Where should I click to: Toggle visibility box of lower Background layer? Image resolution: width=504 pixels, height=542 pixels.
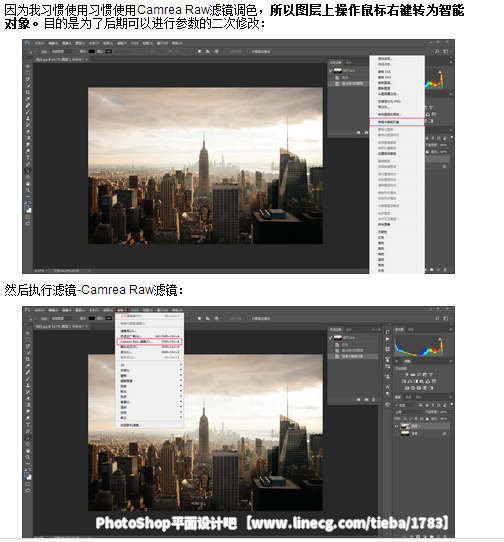coord(396,433)
